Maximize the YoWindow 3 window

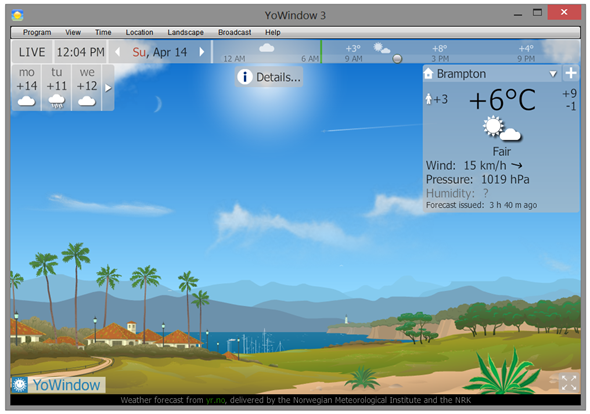pyautogui.click(x=537, y=13)
